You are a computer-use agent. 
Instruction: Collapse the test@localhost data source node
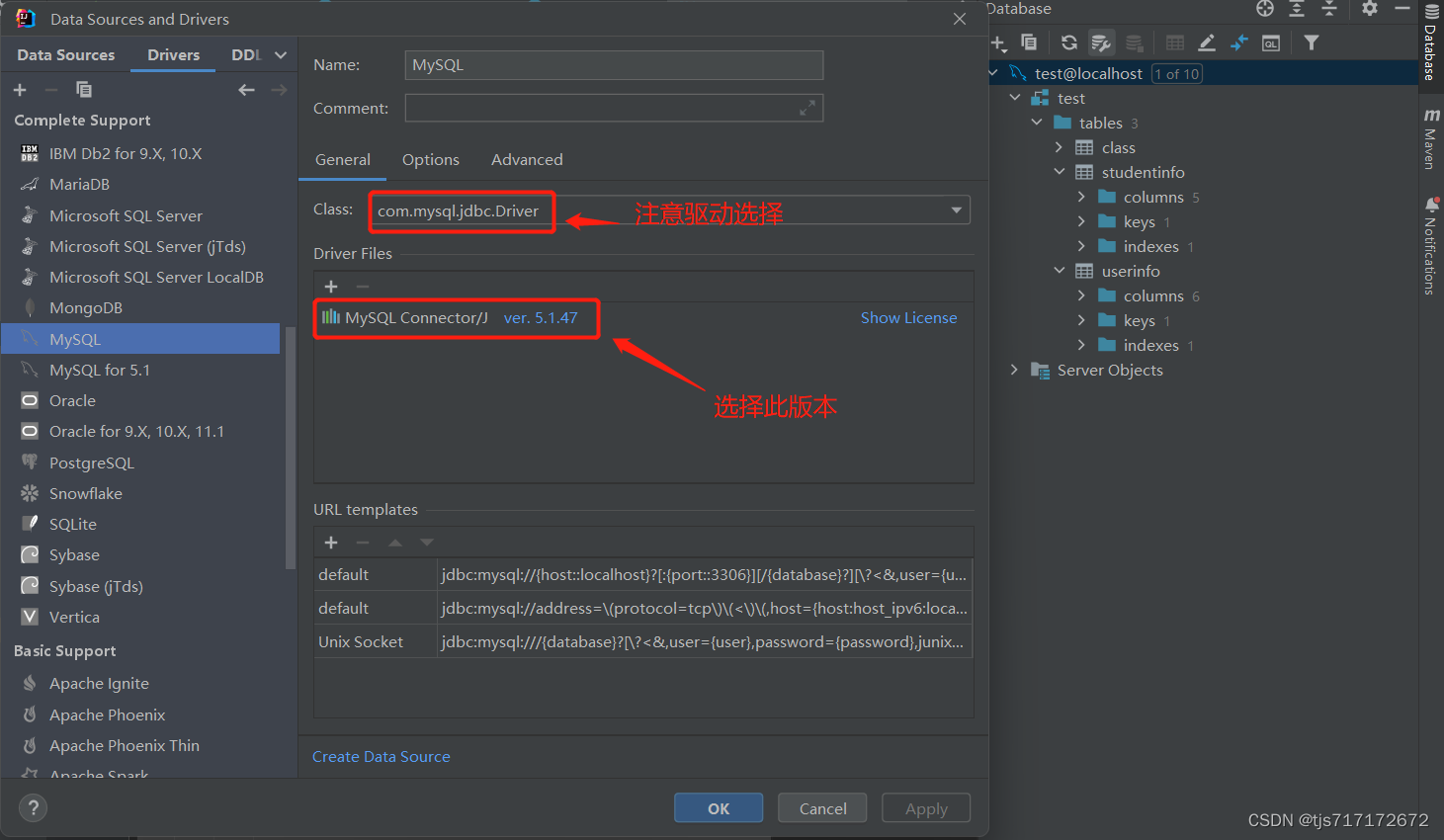pyautogui.click(x=993, y=73)
